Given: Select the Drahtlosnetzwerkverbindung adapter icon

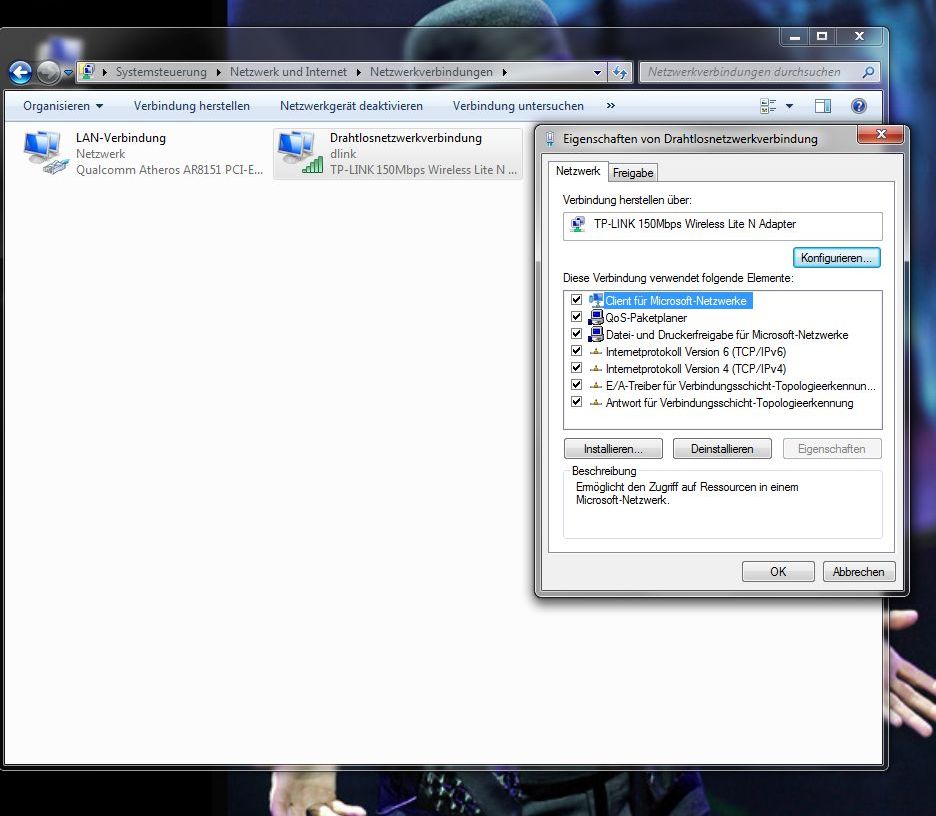Looking at the screenshot, I should pos(299,153).
